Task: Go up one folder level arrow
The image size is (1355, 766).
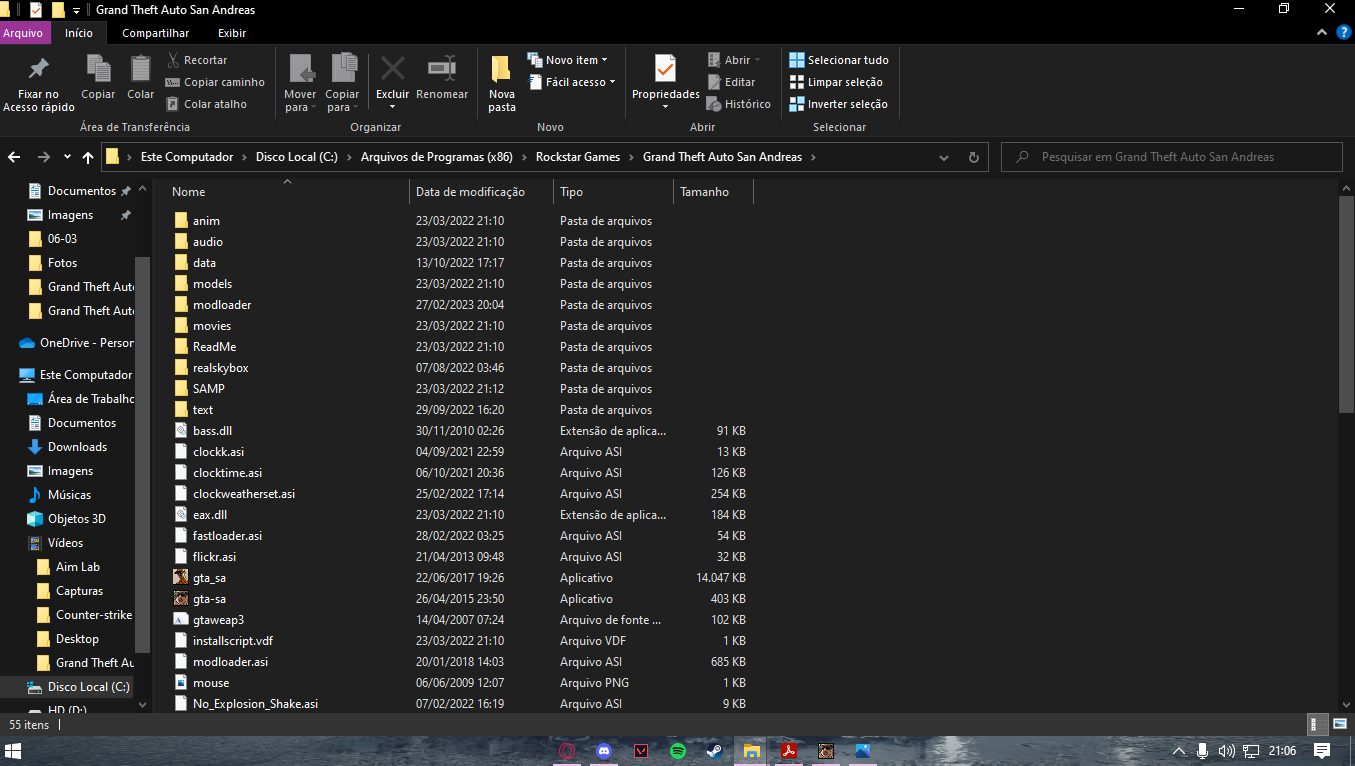Action: pyautogui.click(x=88, y=157)
